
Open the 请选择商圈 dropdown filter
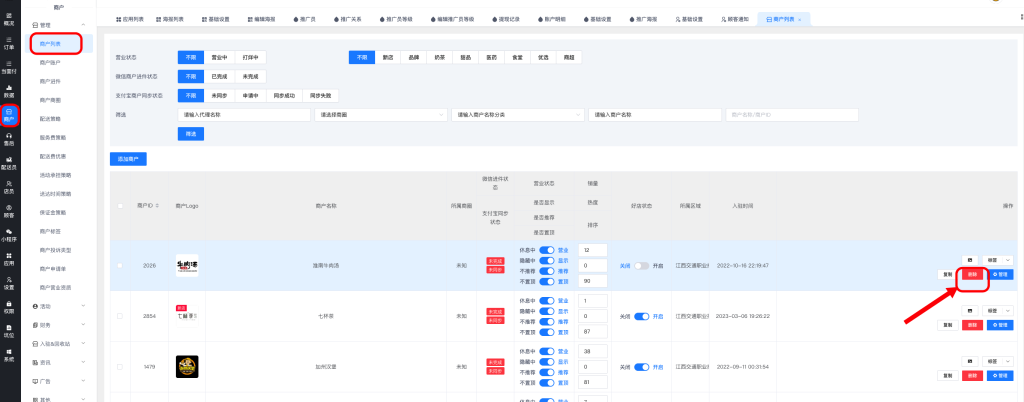tap(379, 115)
